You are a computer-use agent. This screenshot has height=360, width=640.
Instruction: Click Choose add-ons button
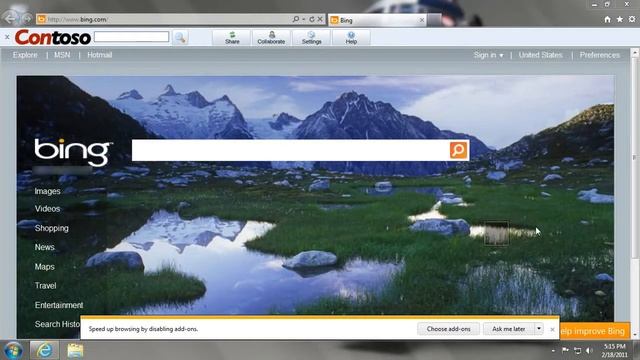coord(448,329)
